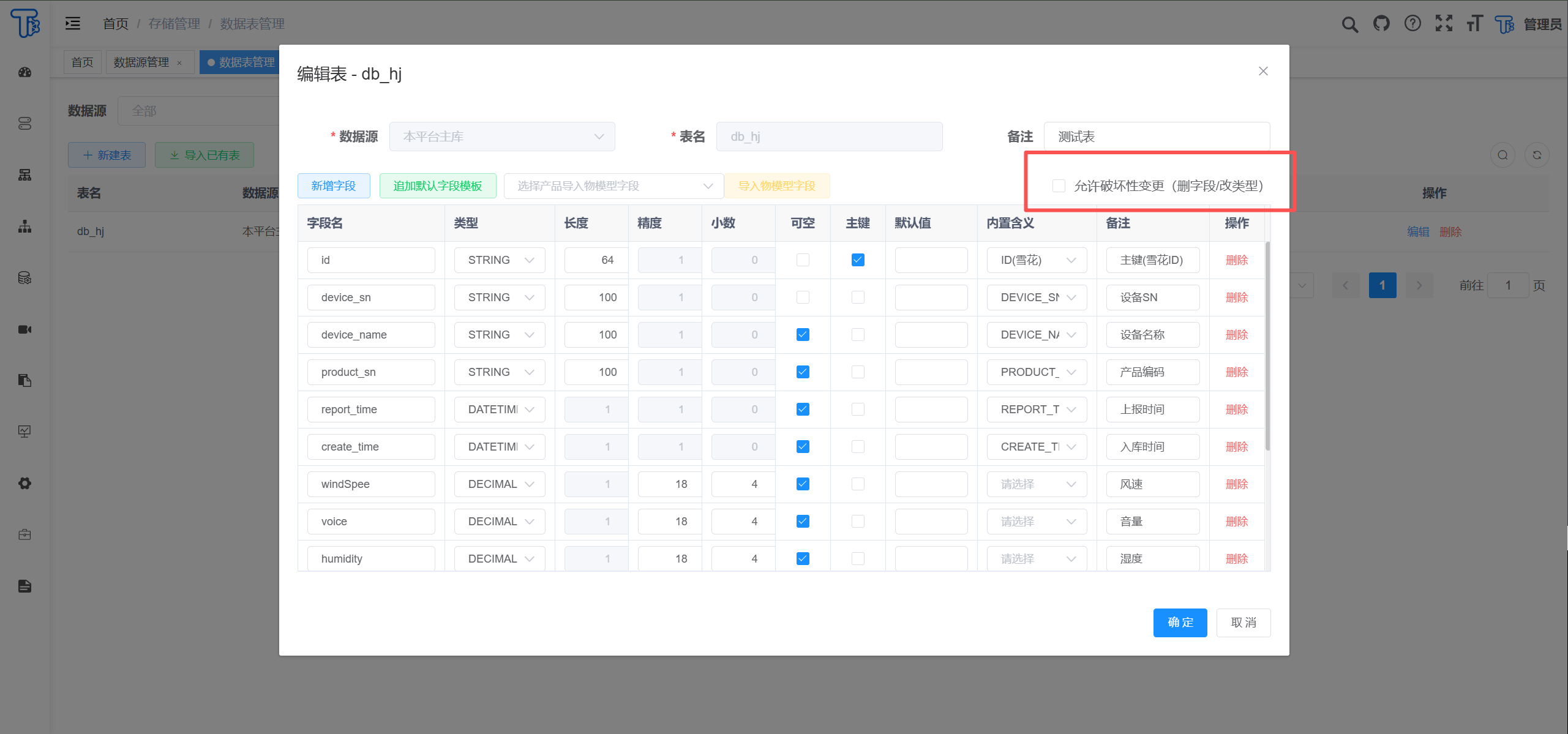Open the GitHub link icon
The width and height of the screenshot is (1568, 734).
pyautogui.click(x=1381, y=23)
